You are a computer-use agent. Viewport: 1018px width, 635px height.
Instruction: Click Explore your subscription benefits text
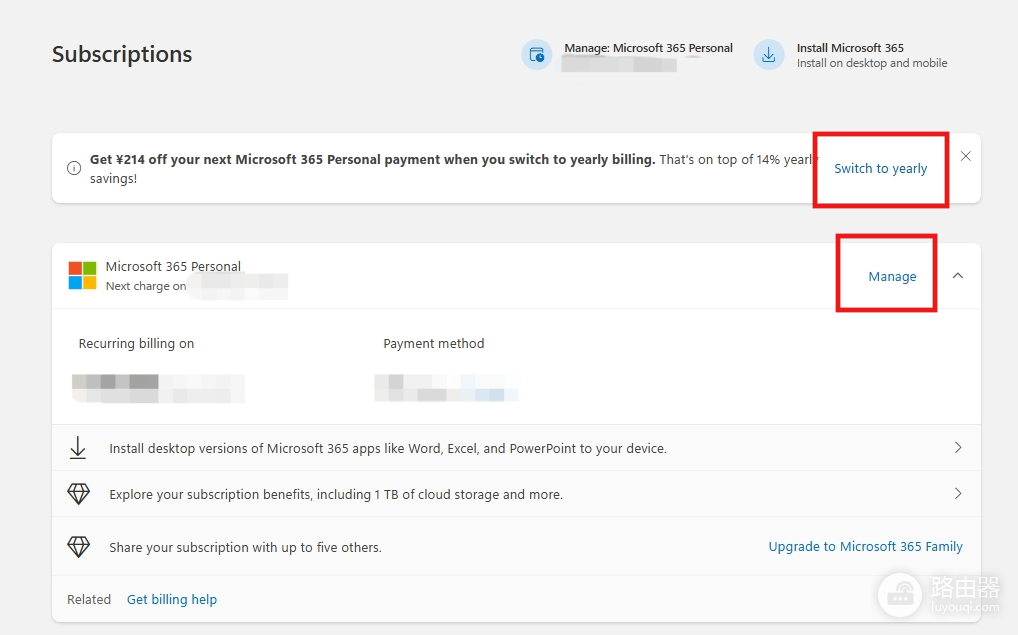336,495
